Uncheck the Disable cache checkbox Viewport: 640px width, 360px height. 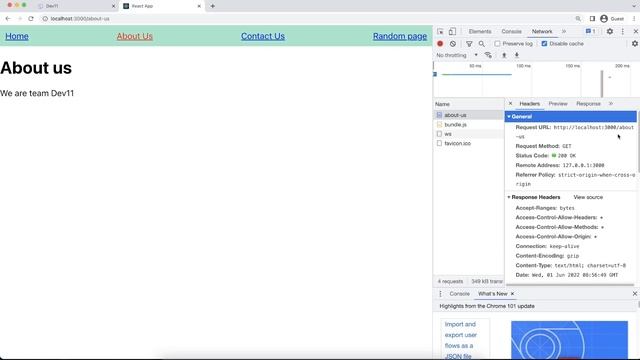coord(544,44)
